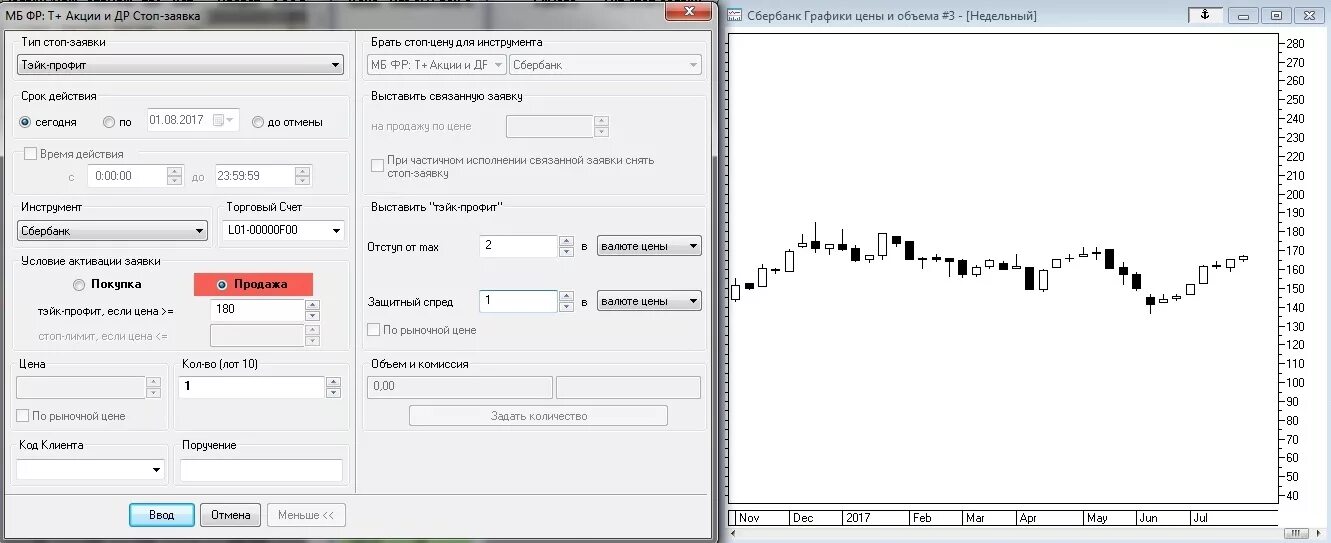Toggle the При частичном исполнении checkbox
Screen dimensions: 1331x543
click(x=377, y=166)
